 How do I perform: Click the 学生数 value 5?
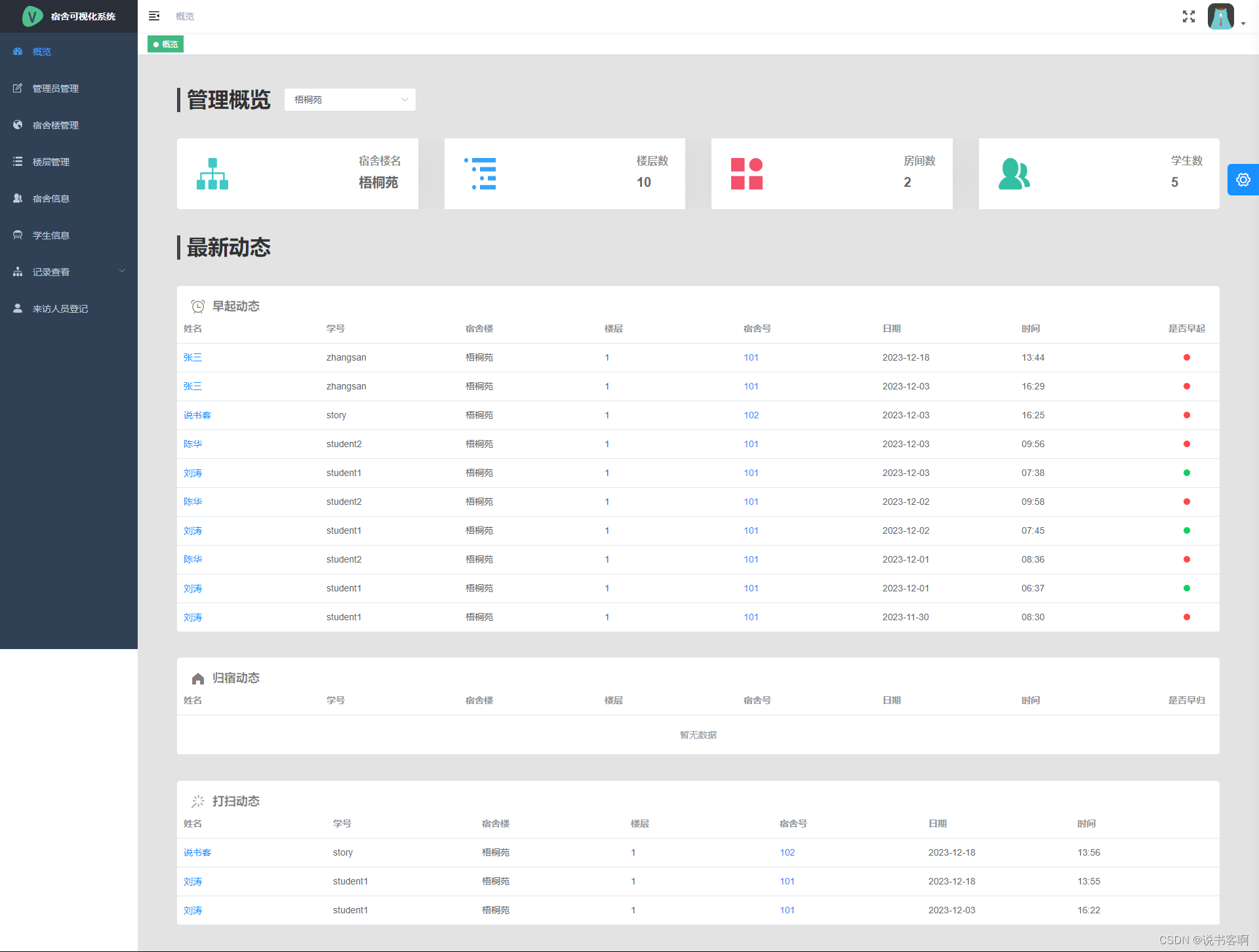click(1175, 182)
